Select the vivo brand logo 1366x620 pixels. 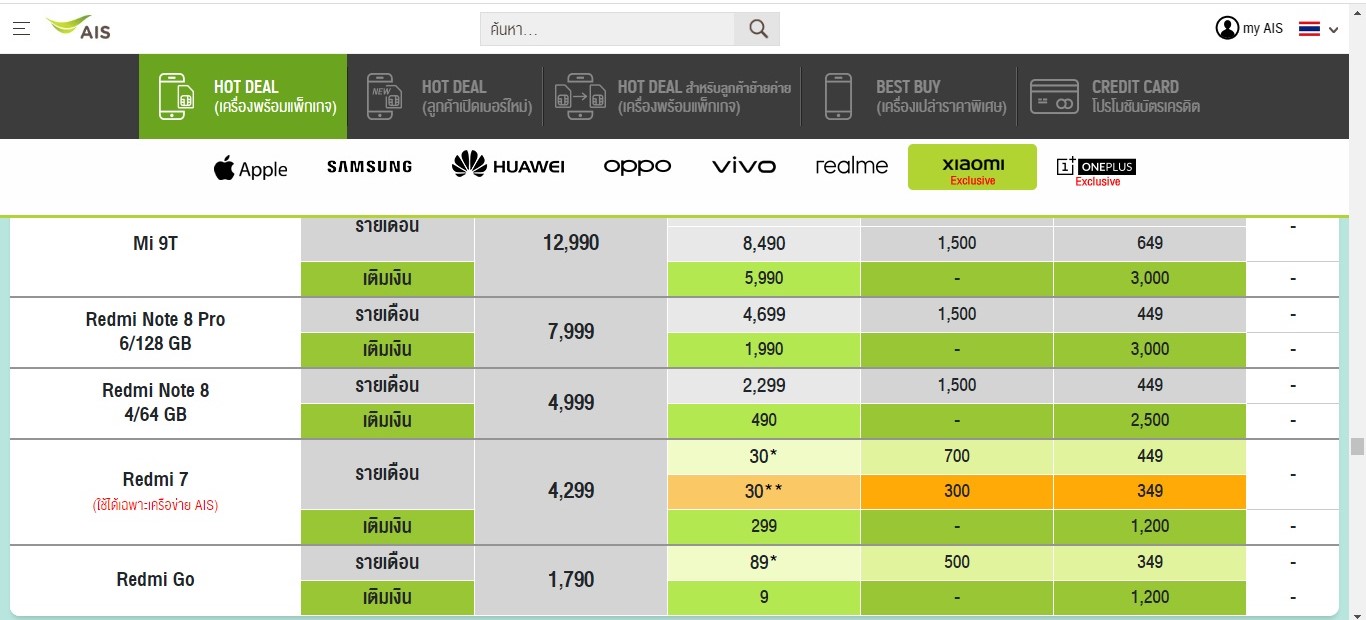(x=743, y=167)
